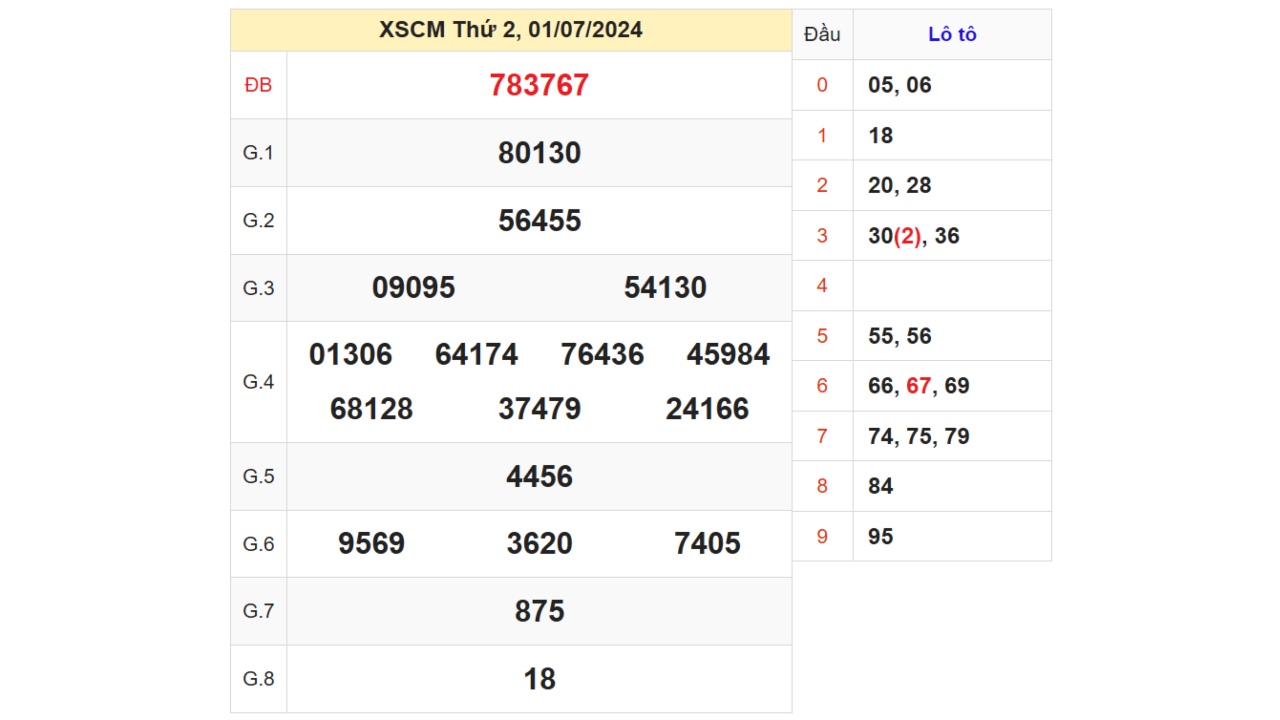Click the G.5 prize label
The height and width of the screenshot is (720, 1280).
[258, 476]
